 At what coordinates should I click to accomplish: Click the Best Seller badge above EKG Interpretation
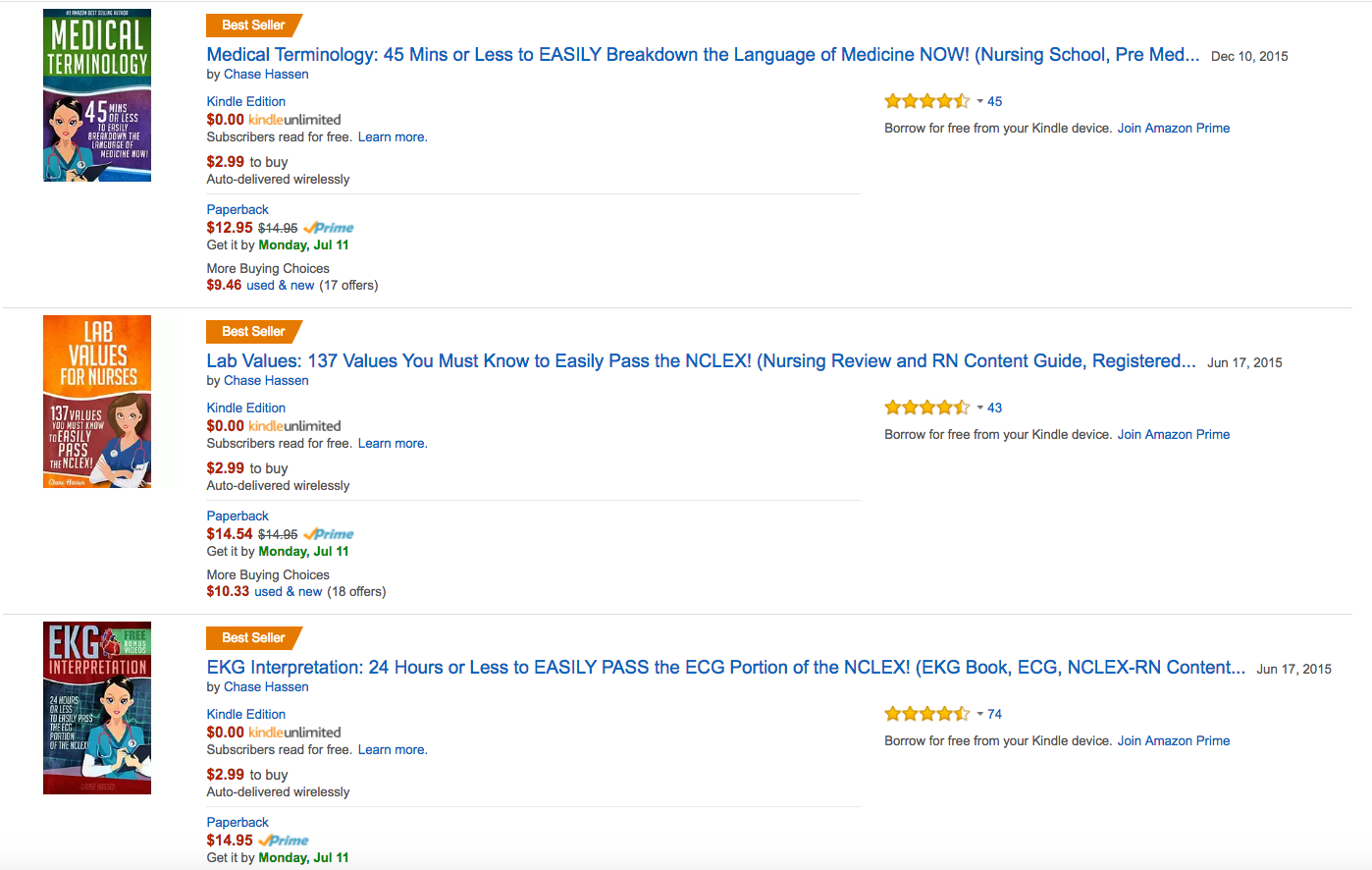254,638
